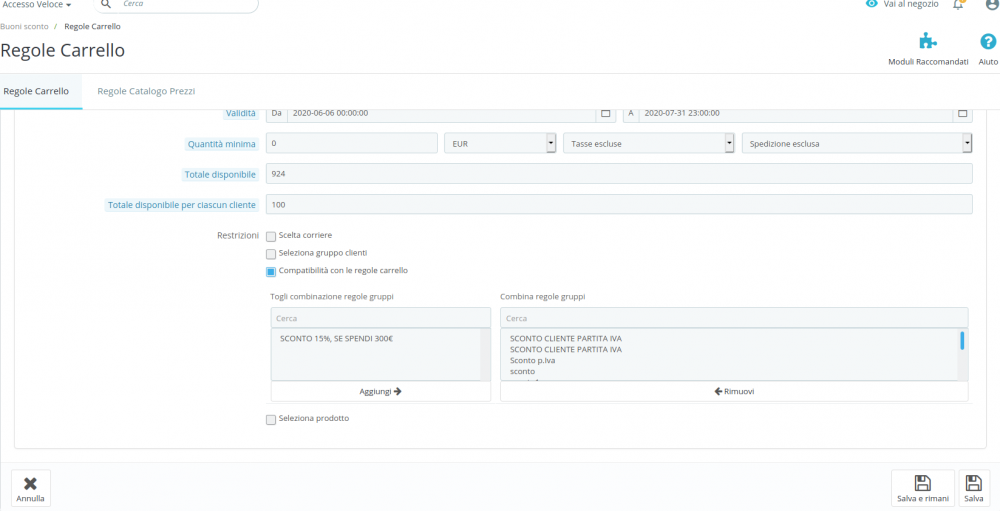The height and width of the screenshot is (511, 1000).
Task: Open the notifications bell icon
Action: (958, 4)
